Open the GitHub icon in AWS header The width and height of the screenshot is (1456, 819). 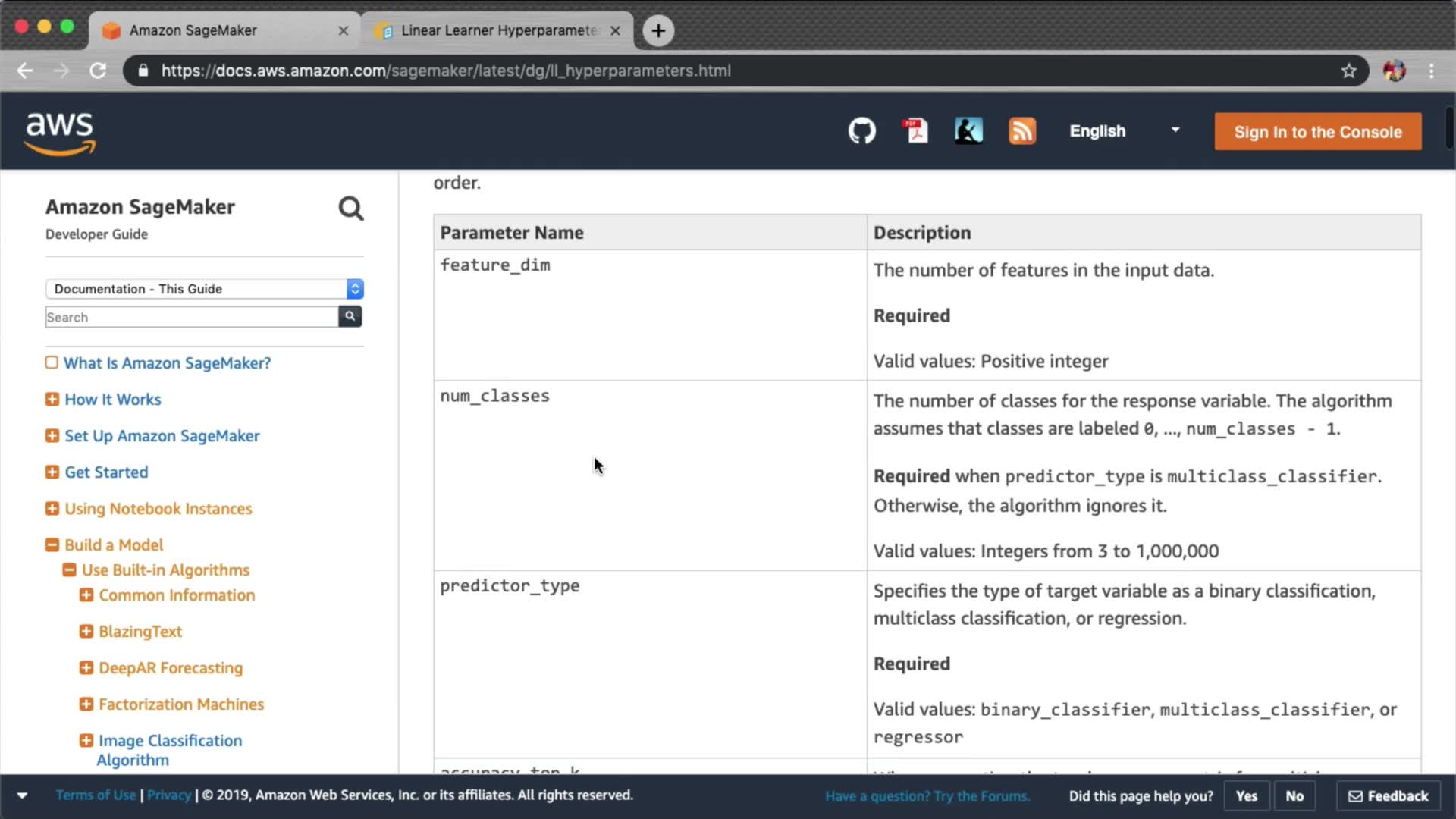click(861, 131)
